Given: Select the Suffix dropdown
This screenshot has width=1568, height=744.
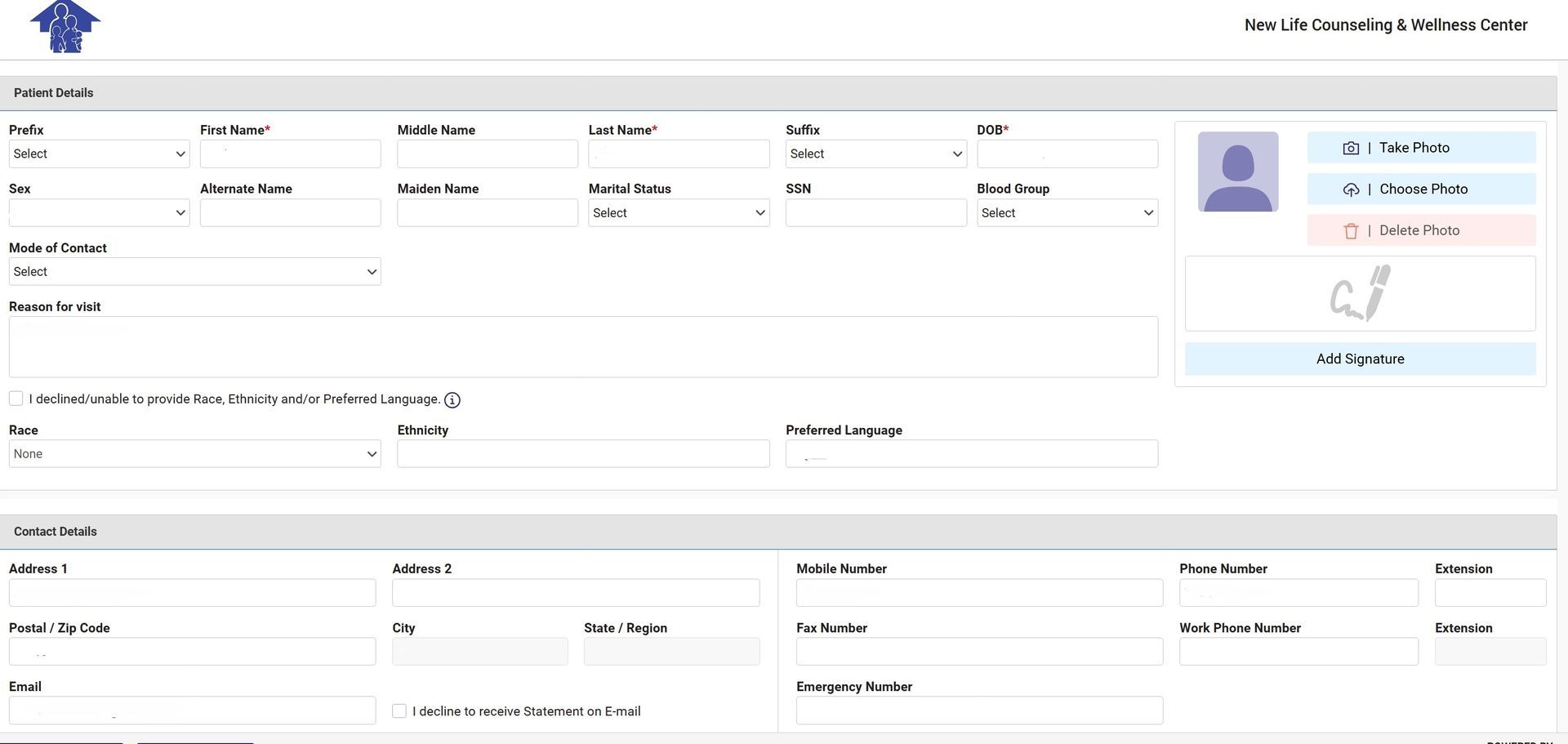Looking at the screenshot, I should [875, 154].
